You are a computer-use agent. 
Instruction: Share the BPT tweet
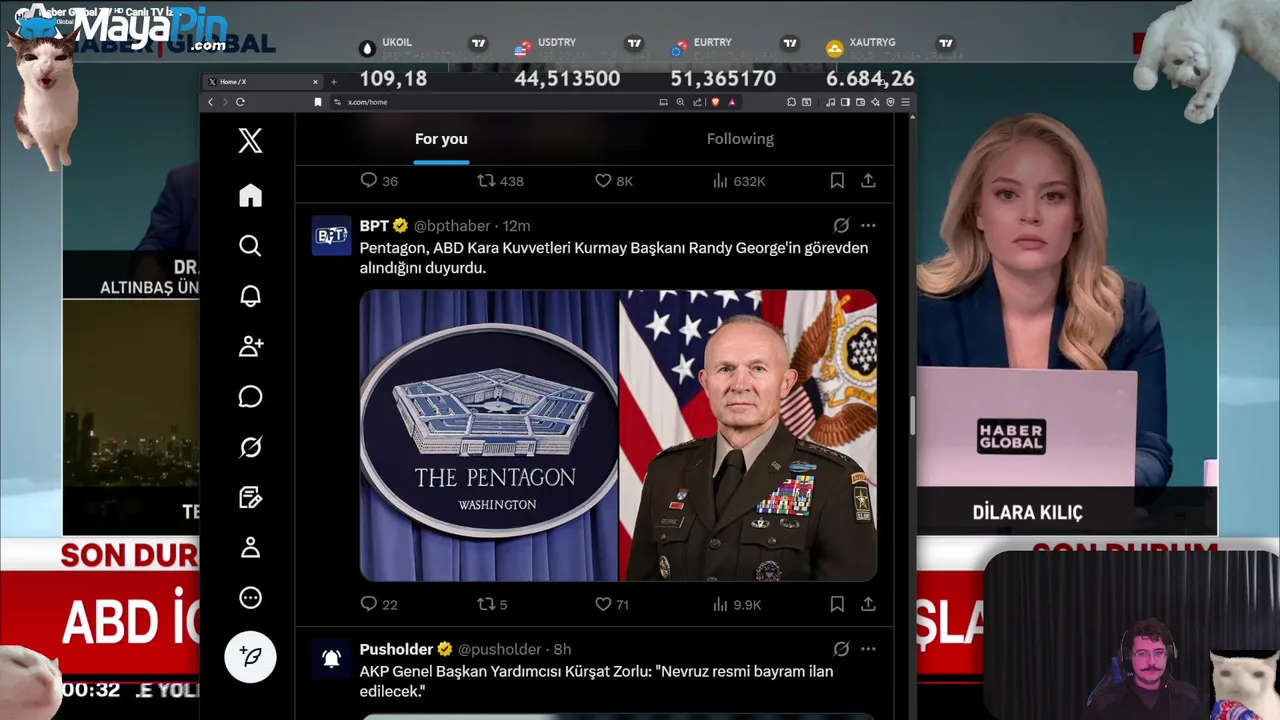click(868, 604)
